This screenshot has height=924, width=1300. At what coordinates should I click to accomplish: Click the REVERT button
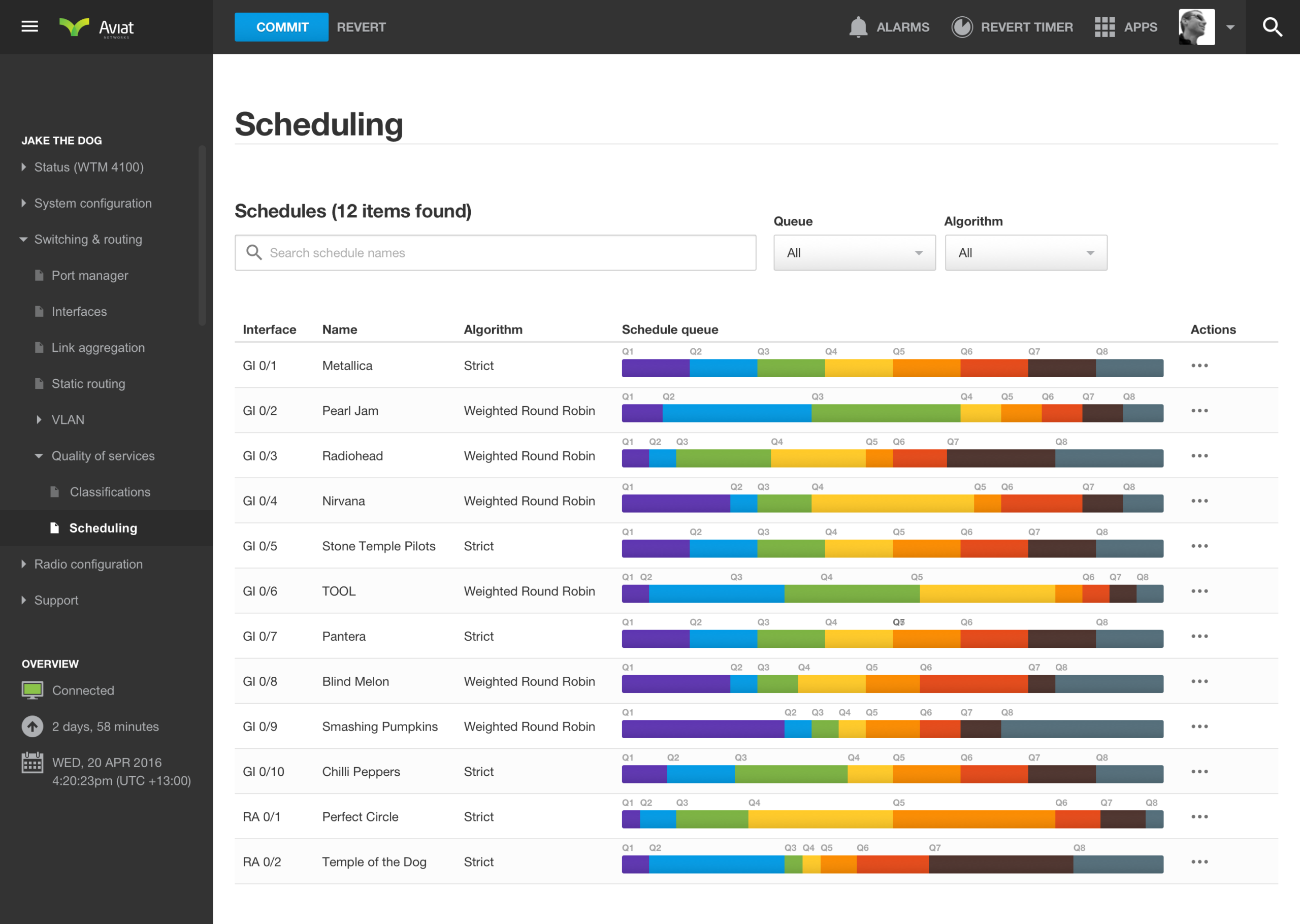[361, 27]
